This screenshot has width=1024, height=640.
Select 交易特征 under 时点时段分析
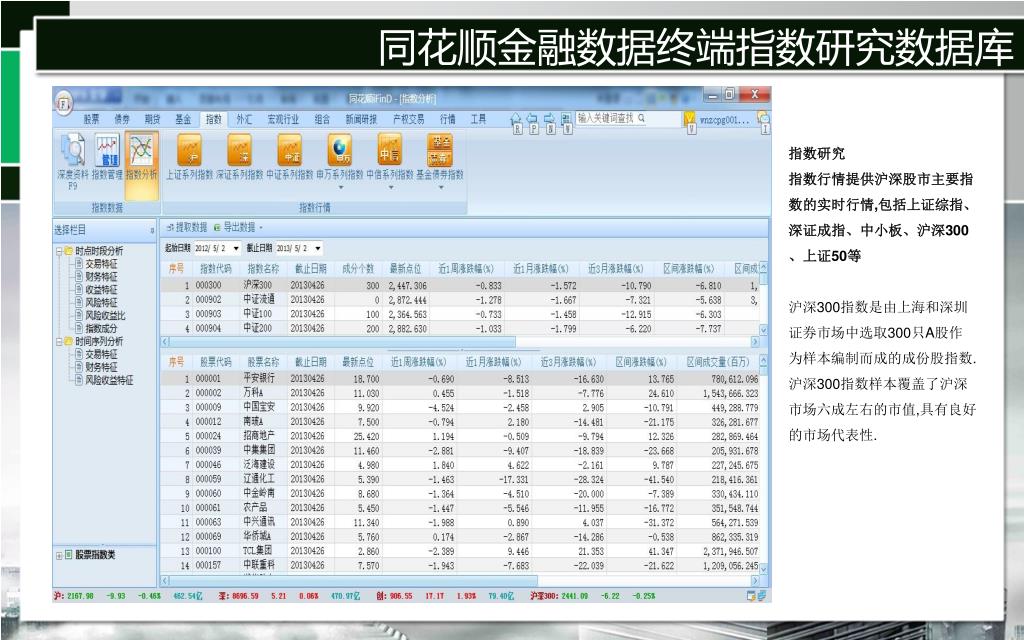[101, 264]
